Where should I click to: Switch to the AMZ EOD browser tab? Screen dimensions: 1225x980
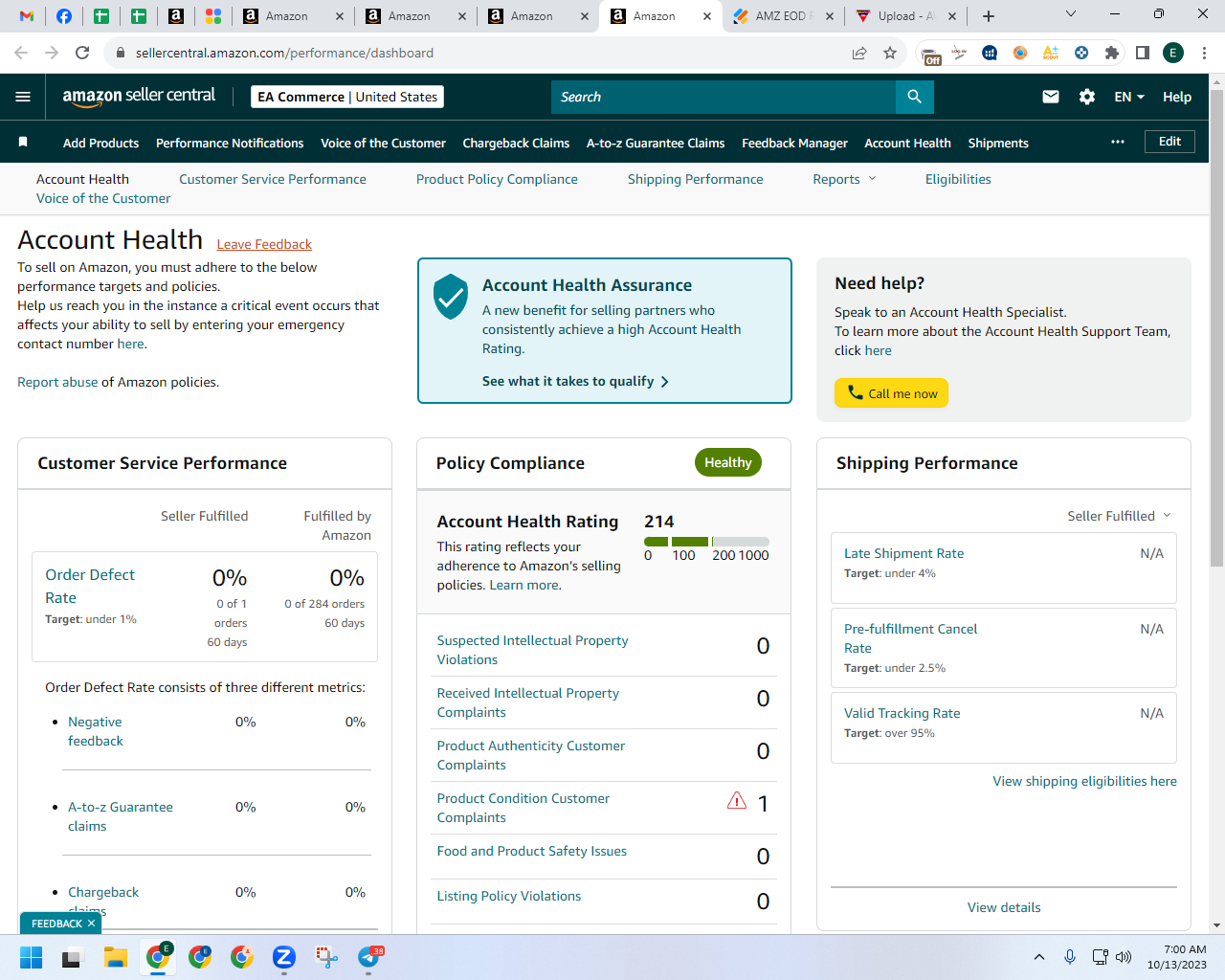[x=781, y=16]
